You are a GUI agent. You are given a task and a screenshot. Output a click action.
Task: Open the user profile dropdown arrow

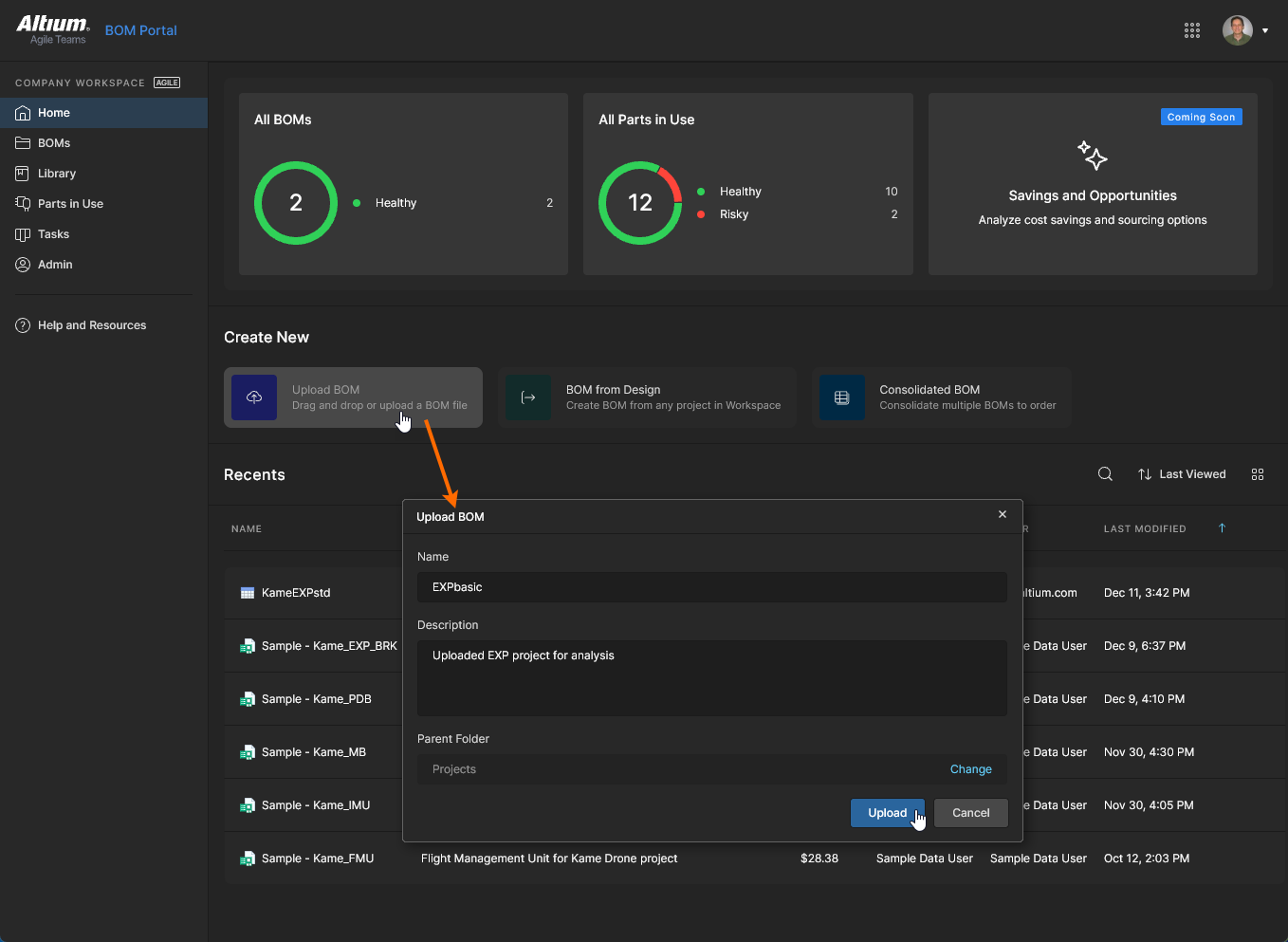click(x=1265, y=30)
